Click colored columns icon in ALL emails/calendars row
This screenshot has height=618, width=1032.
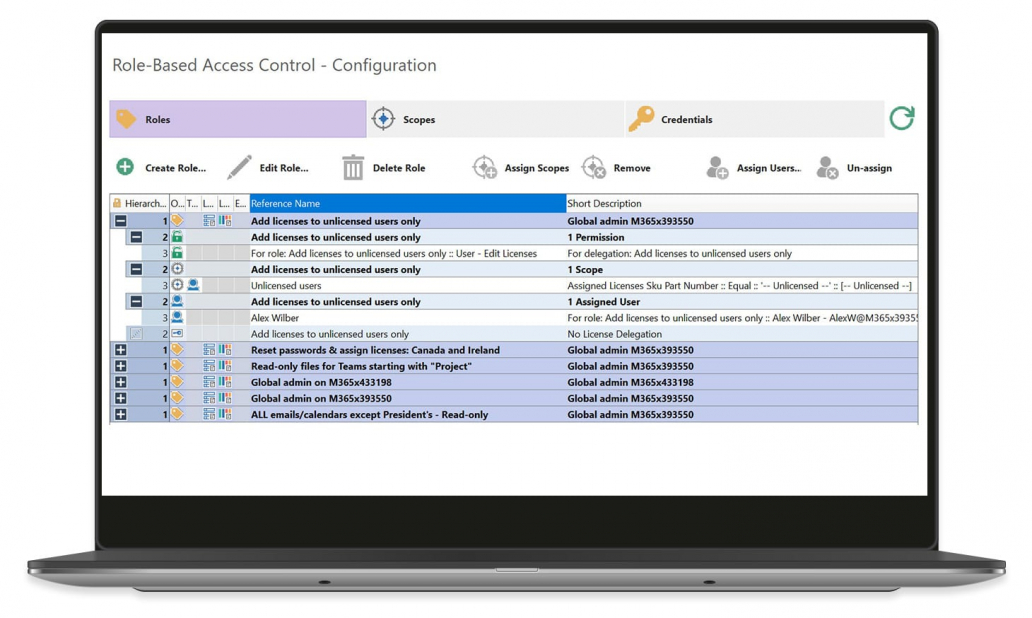click(x=225, y=415)
